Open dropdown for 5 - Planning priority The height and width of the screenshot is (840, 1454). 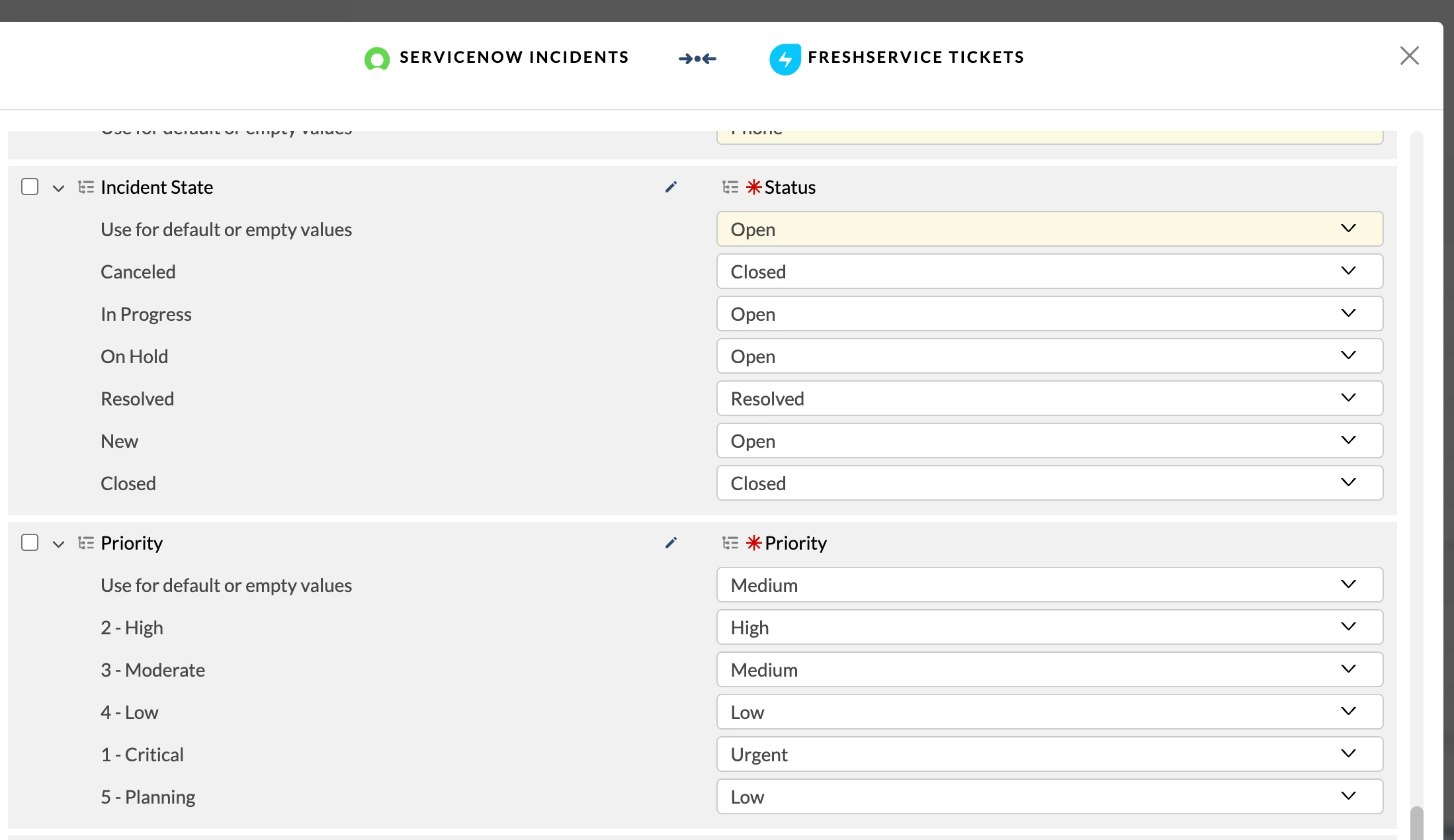coord(1050,796)
